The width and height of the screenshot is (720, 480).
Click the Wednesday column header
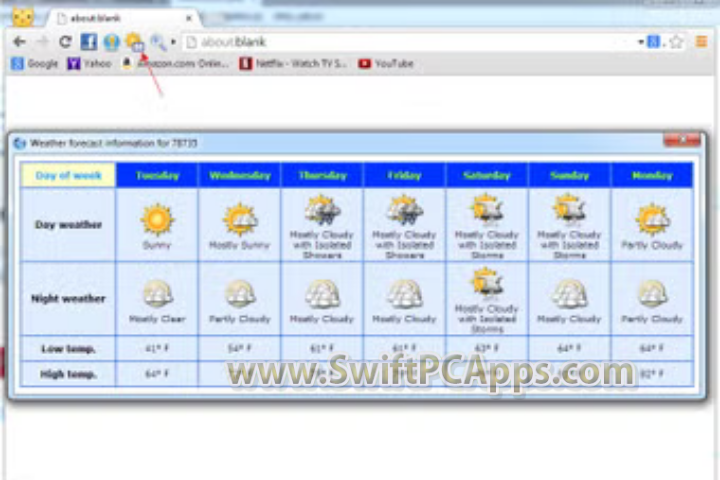240,175
